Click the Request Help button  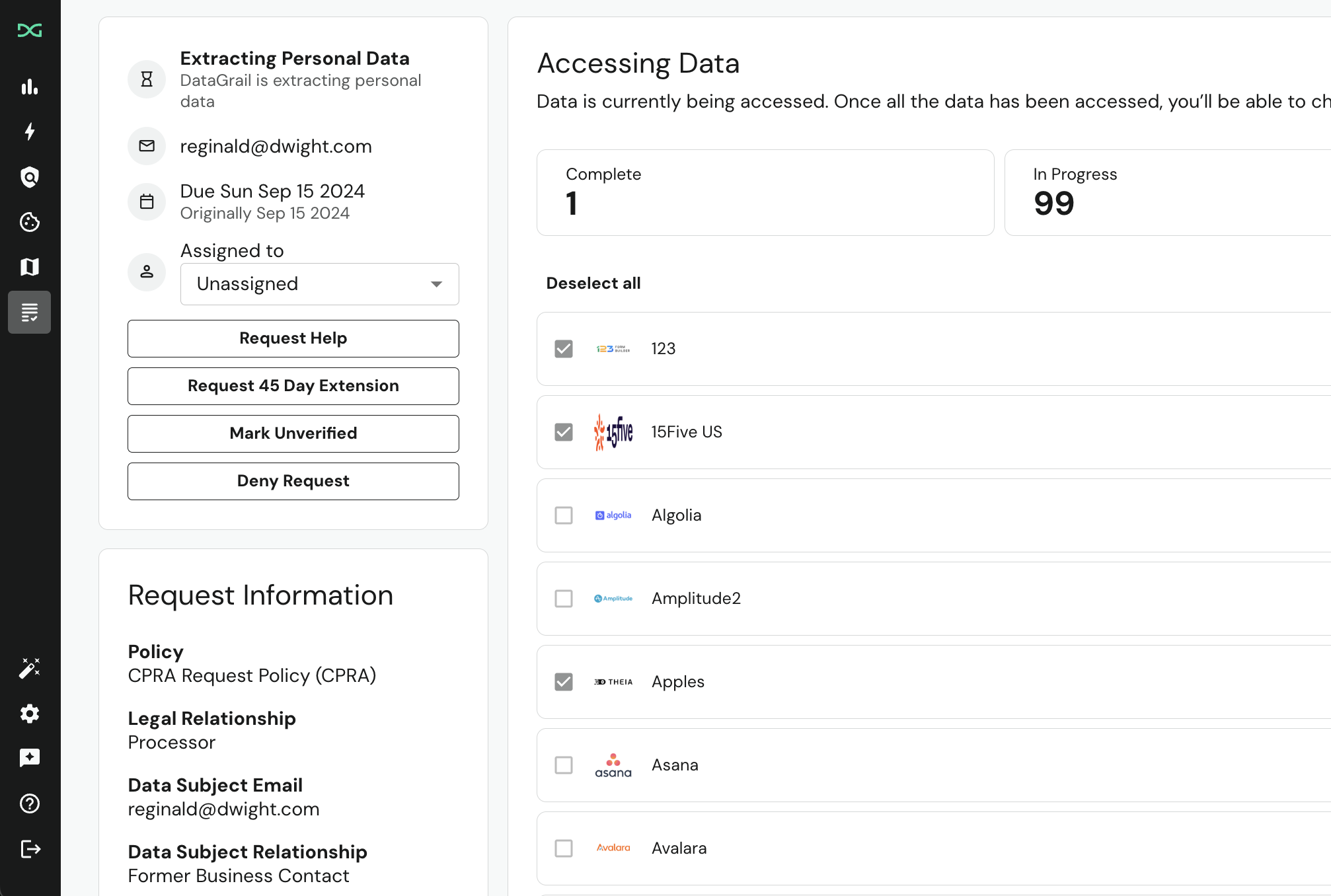tap(293, 338)
